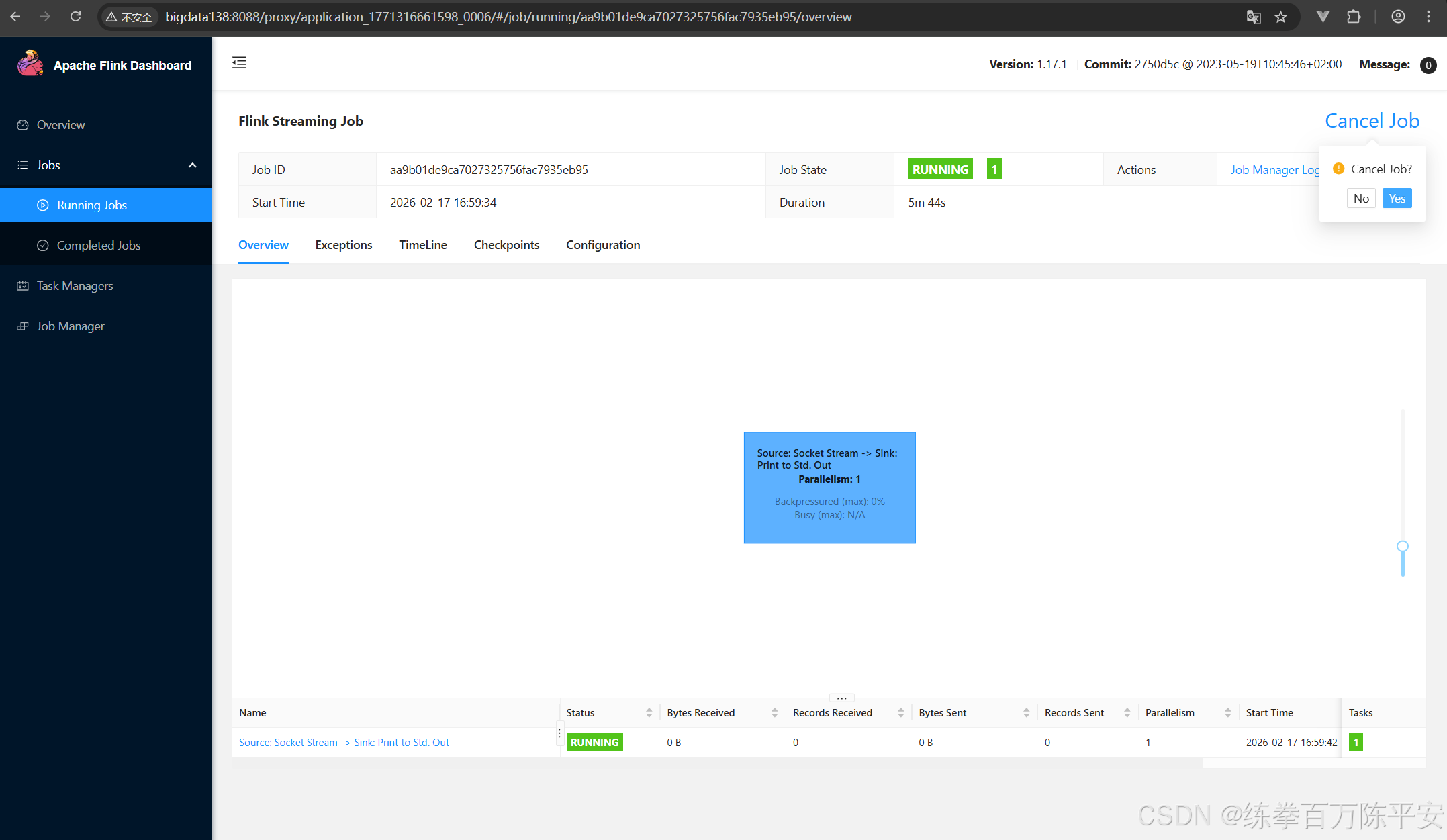Sort table by Records Received column
Image resolution: width=1447 pixels, height=840 pixels.
click(x=900, y=713)
